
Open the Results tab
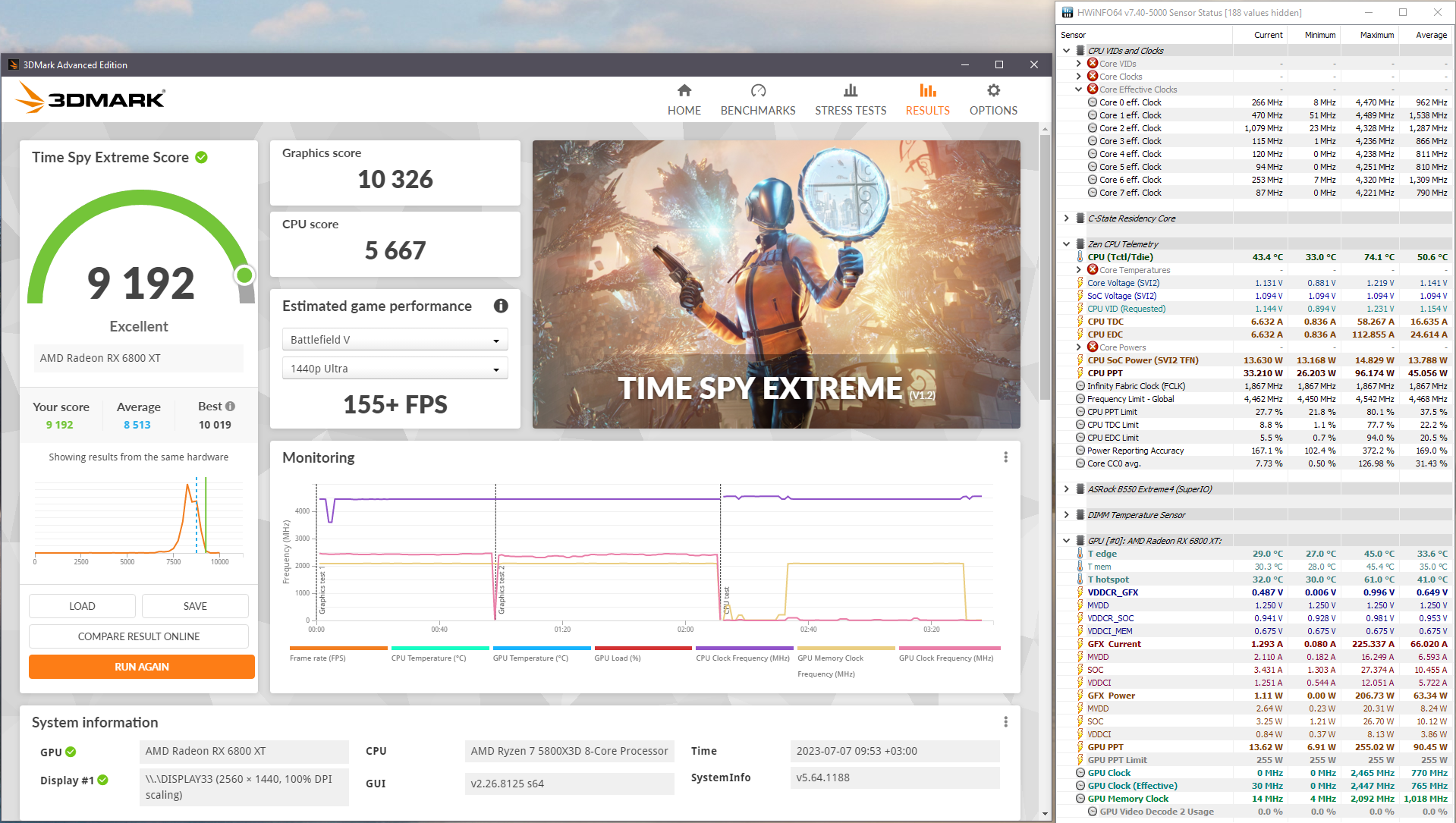(x=927, y=100)
